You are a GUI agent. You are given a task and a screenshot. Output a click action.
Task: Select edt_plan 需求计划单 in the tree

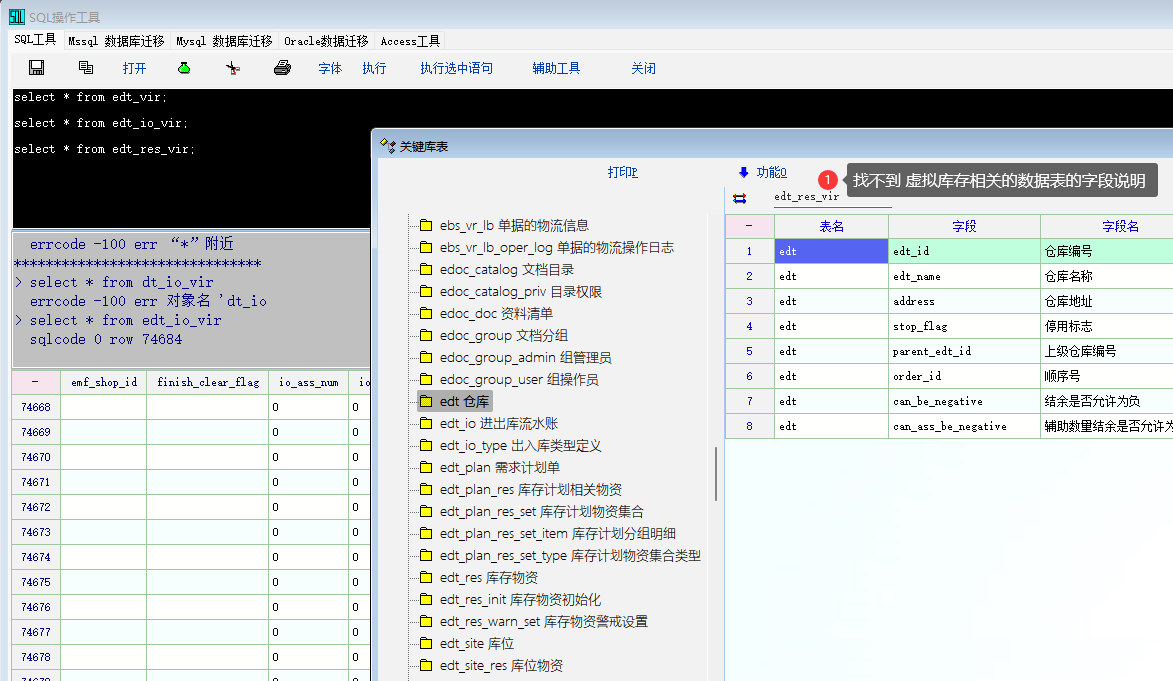[x=499, y=468]
